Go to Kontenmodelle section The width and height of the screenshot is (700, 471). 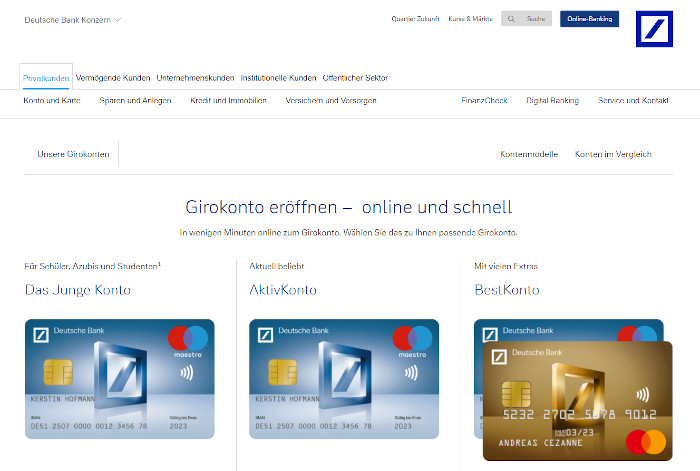point(529,154)
